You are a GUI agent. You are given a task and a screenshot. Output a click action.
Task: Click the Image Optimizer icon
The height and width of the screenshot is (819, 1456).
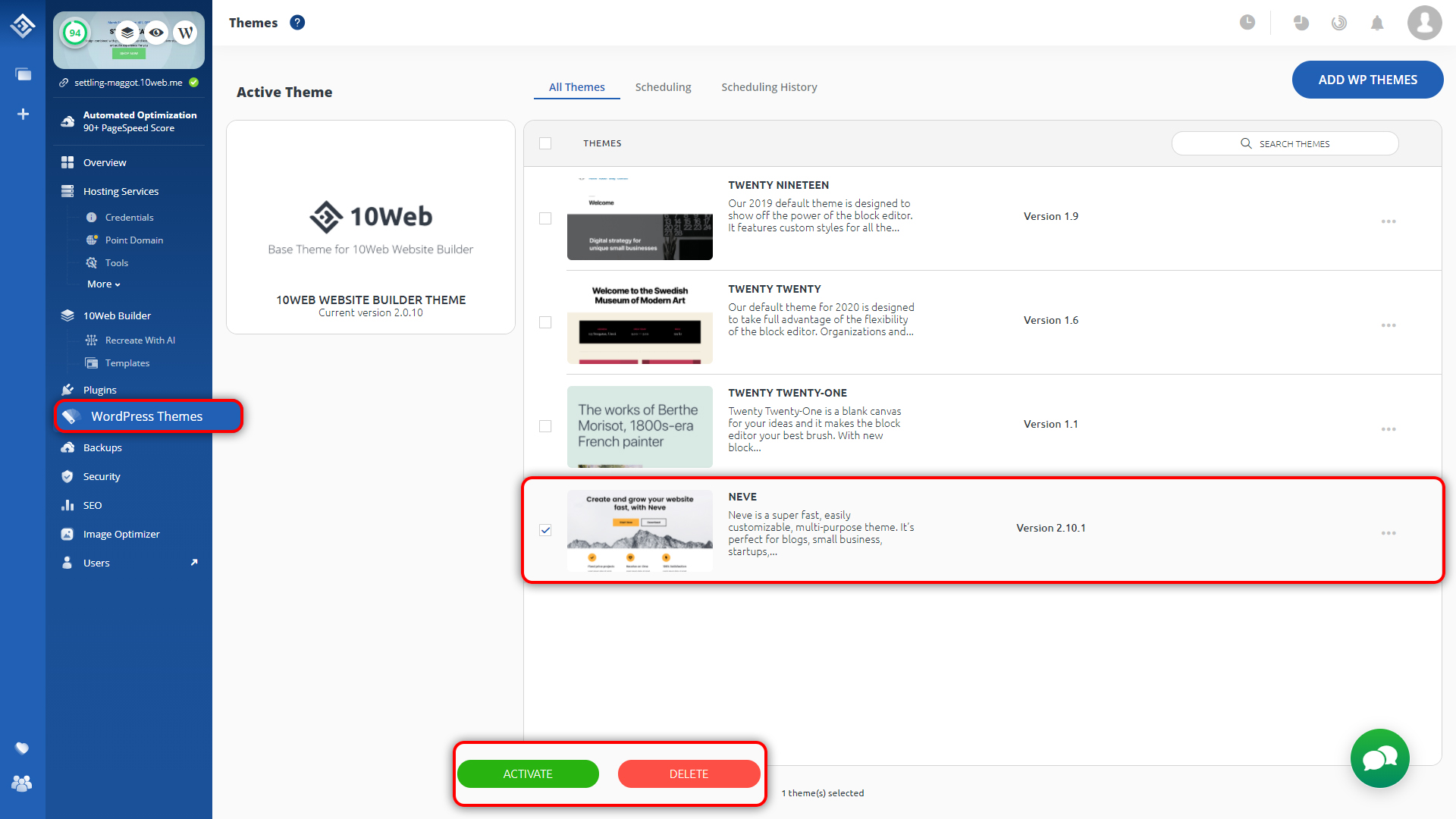(x=67, y=534)
